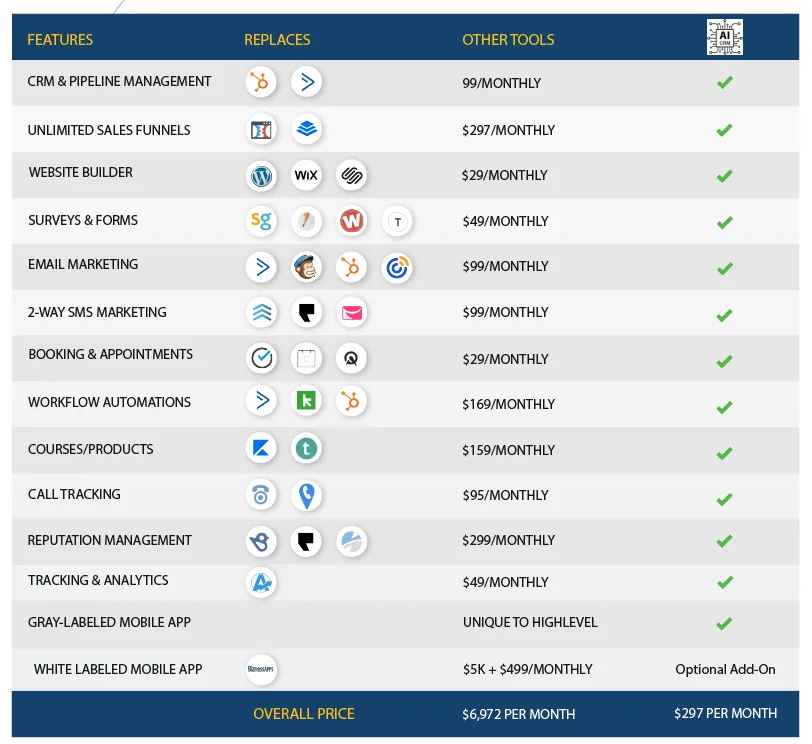This screenshot has width=812, height=744.
Task: Click '$297 PER MONTH' total
Action: tap(725, 713)
